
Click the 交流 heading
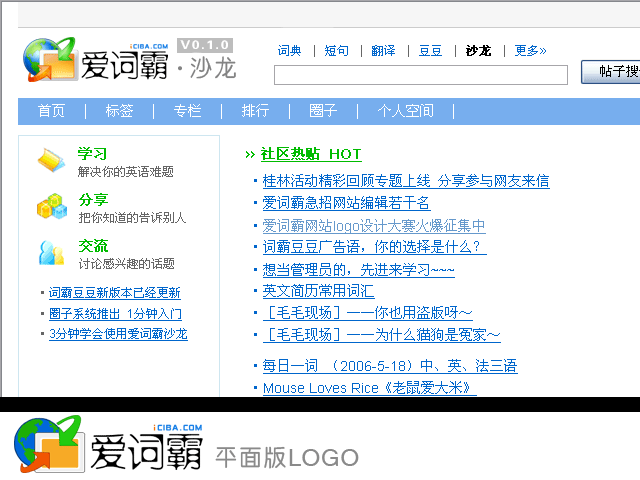[93, 246]
